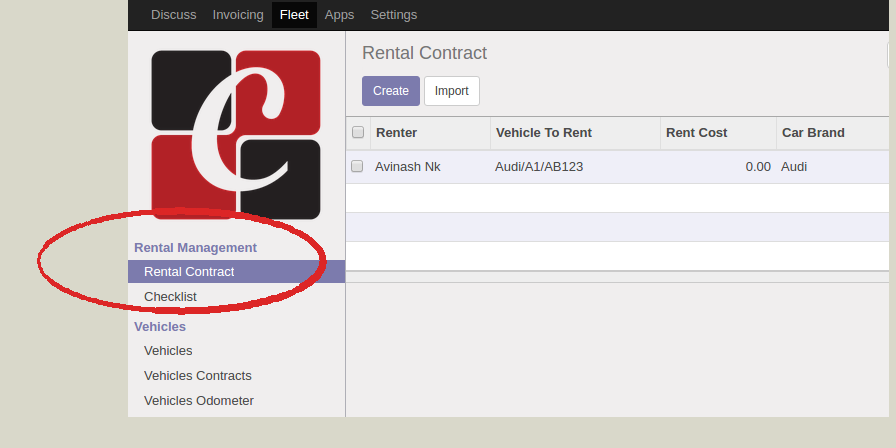
Task: Open the Discuss menu
Action: point(173,15)
